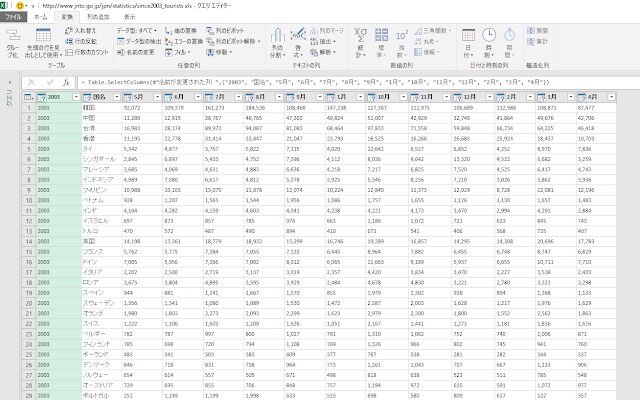Click the 列のピボット解除 (Unpivot) button
The height and width of the screenshot is (400, 640).
(x=231, y=41)
